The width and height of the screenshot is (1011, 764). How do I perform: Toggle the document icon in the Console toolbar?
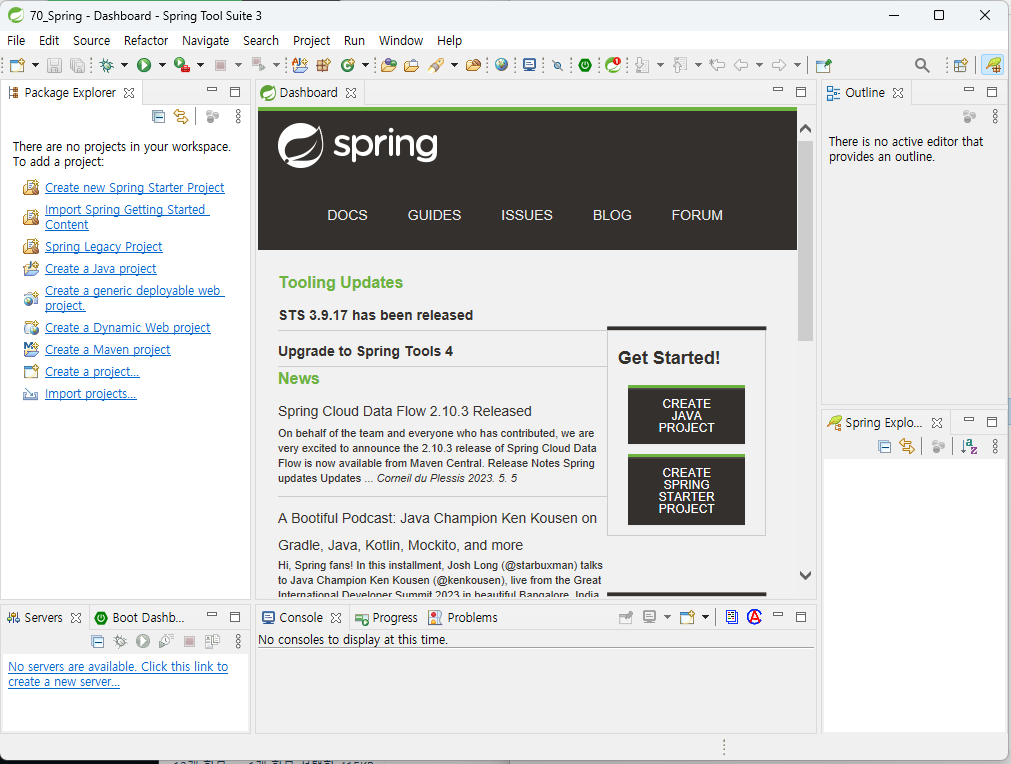[x=731, y=617]
